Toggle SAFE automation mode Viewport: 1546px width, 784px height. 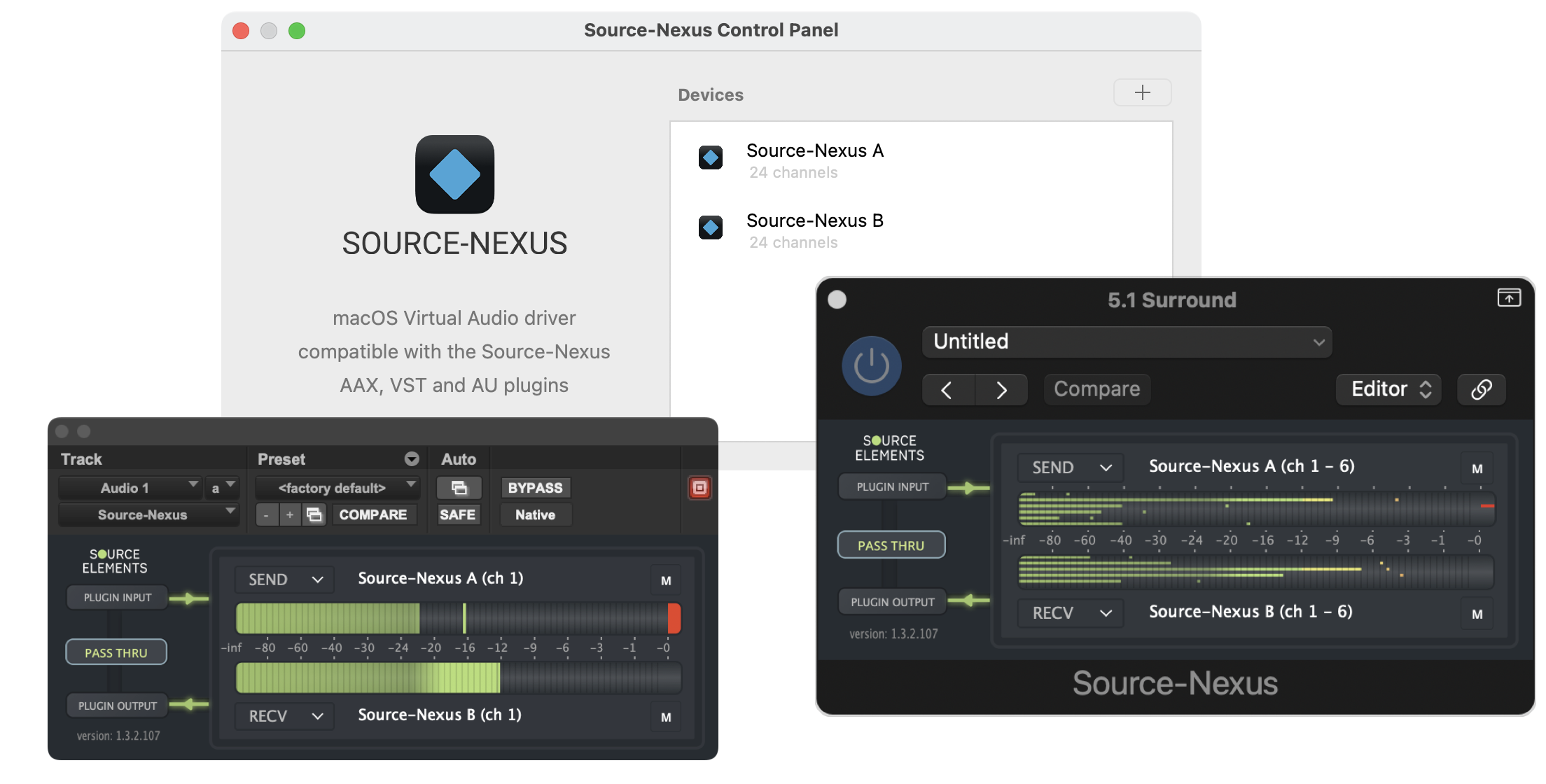(x=458, y=515)
